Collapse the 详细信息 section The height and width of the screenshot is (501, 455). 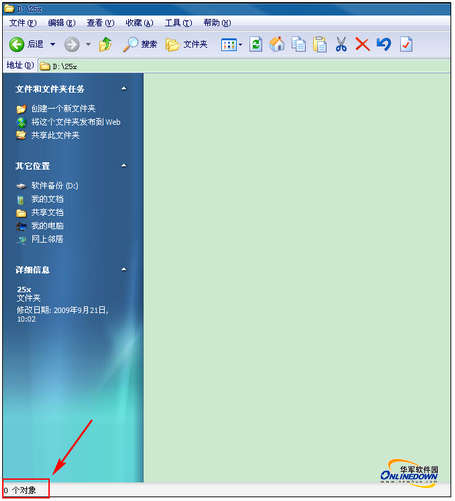tap(124, 269)
